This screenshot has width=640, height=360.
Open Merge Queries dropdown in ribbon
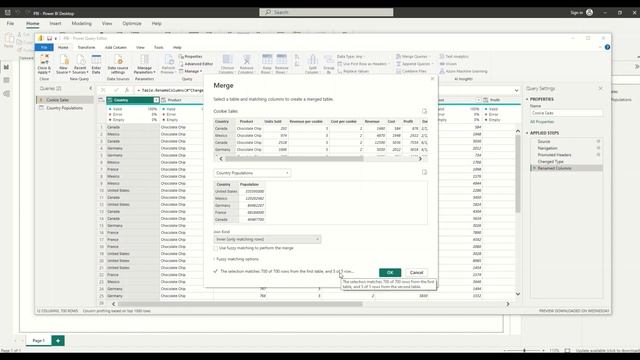(x=412, y=56)
